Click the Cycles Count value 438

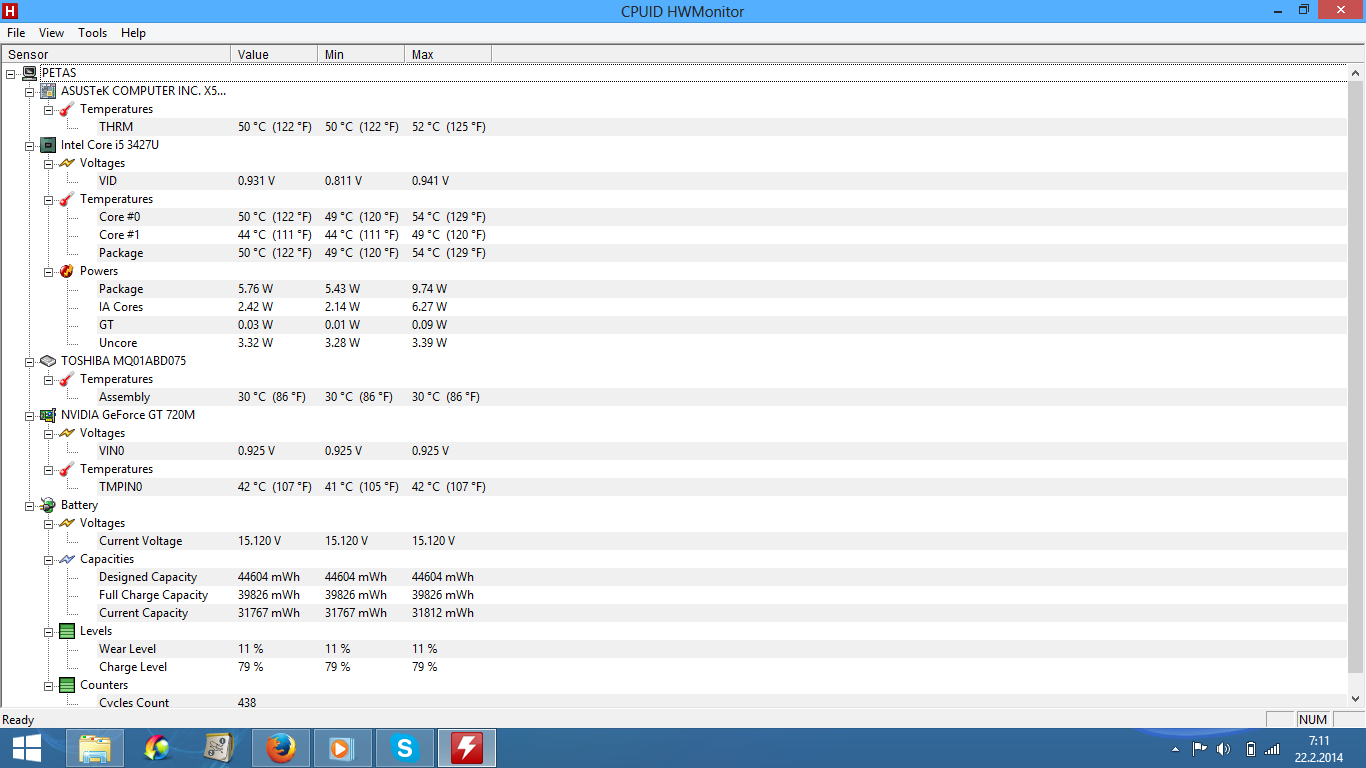(247, 702)
